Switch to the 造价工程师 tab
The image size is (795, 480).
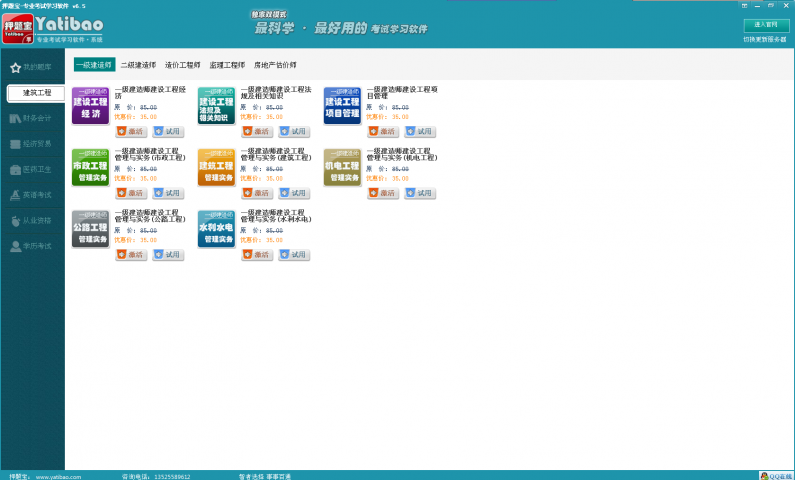[183, 65]
